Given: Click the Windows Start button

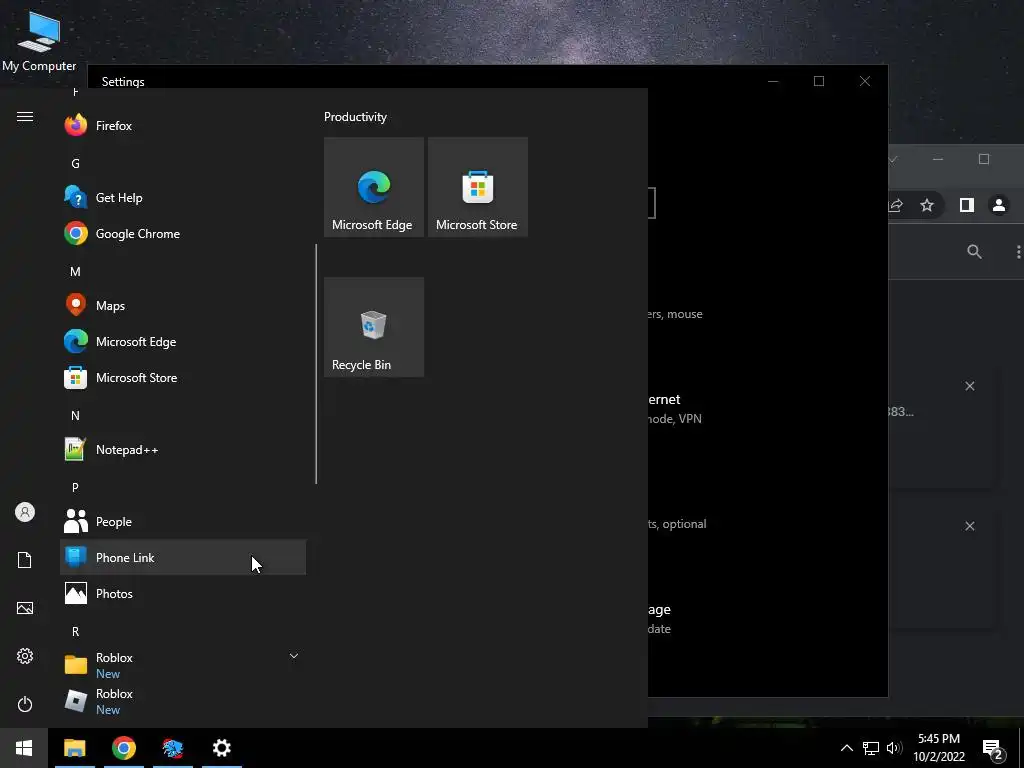Looking at the screenshot, I should tap(24, 748).
